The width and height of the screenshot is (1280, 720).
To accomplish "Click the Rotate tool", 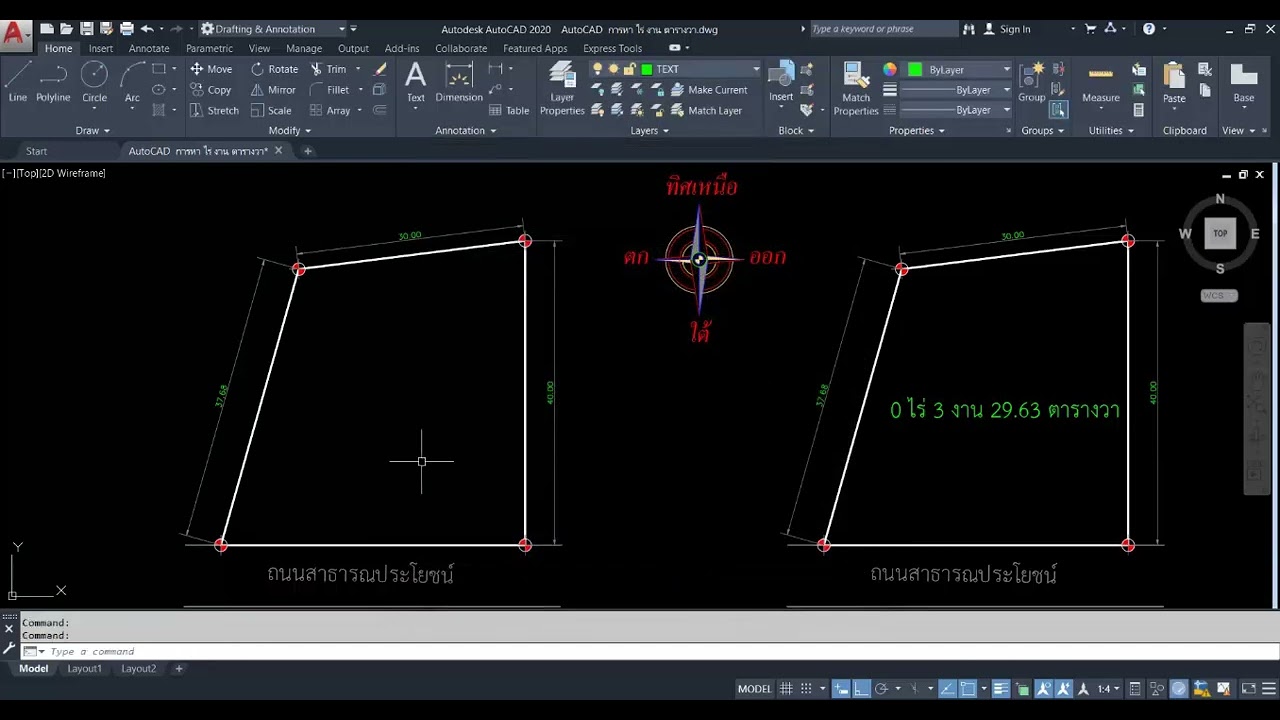I will coord(274,69).
